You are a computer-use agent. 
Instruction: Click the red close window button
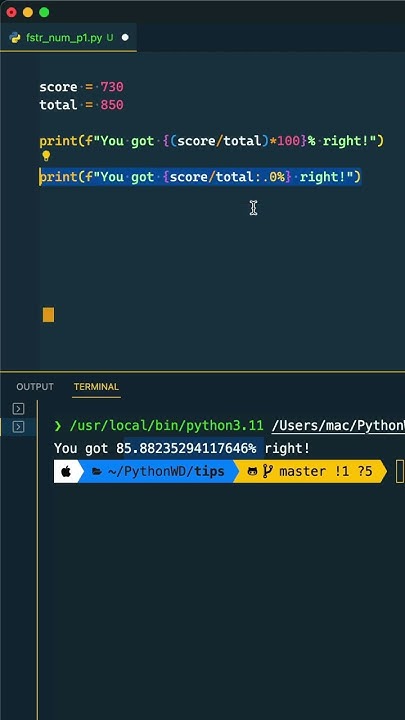(11, 12)
